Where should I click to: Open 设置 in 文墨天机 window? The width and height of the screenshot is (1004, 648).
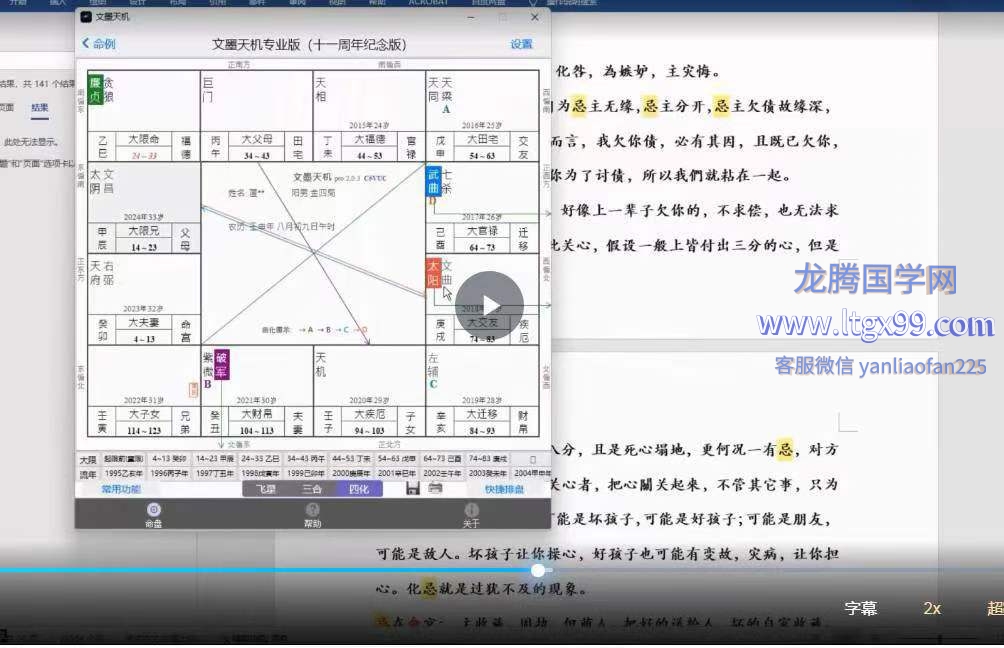tap(521, 44)
